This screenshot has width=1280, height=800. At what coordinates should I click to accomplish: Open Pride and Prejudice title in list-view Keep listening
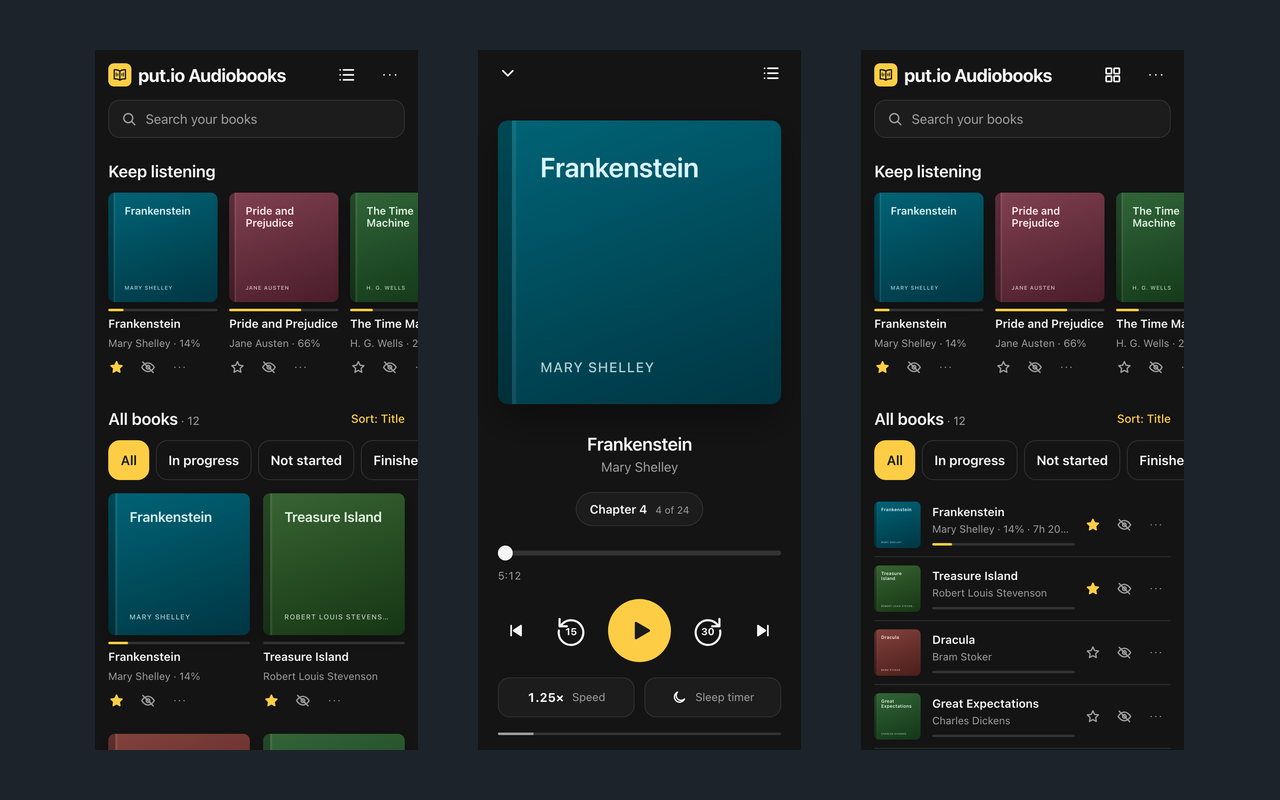(1049, 324)
